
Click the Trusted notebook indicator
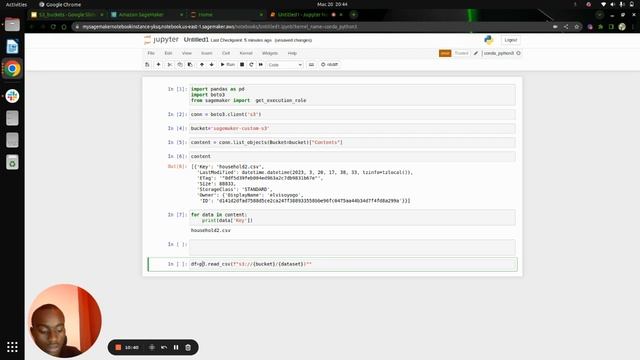[462, 53]
